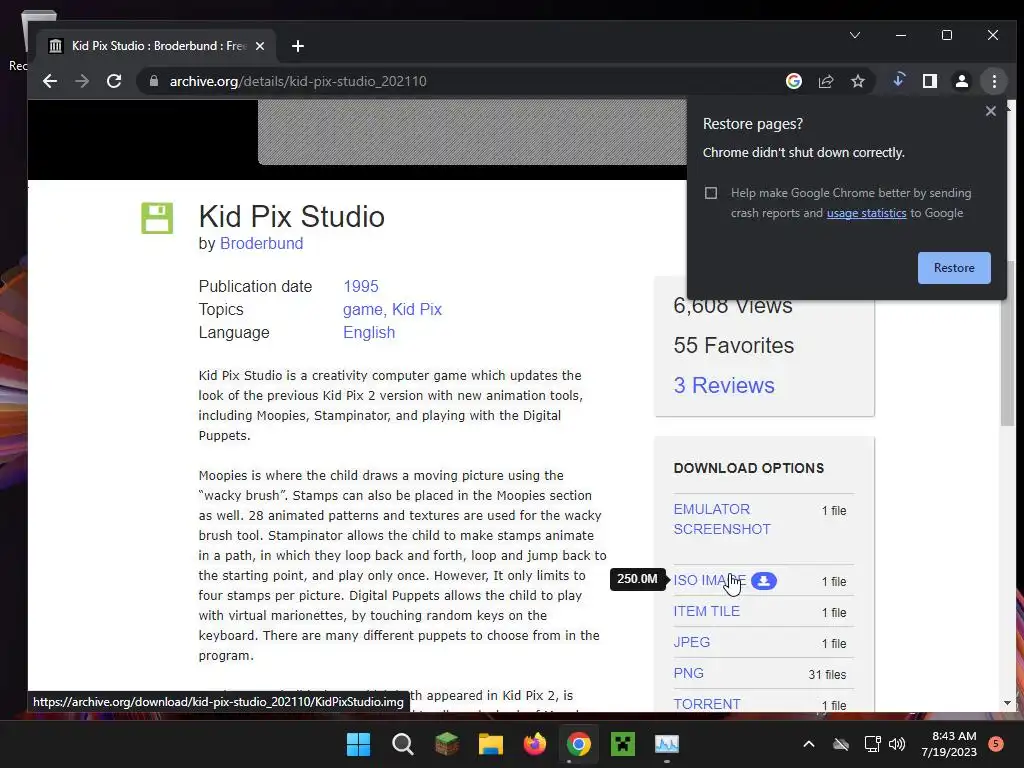
Task: Open Chrome profile avatar
Action: tap(962, 81)
